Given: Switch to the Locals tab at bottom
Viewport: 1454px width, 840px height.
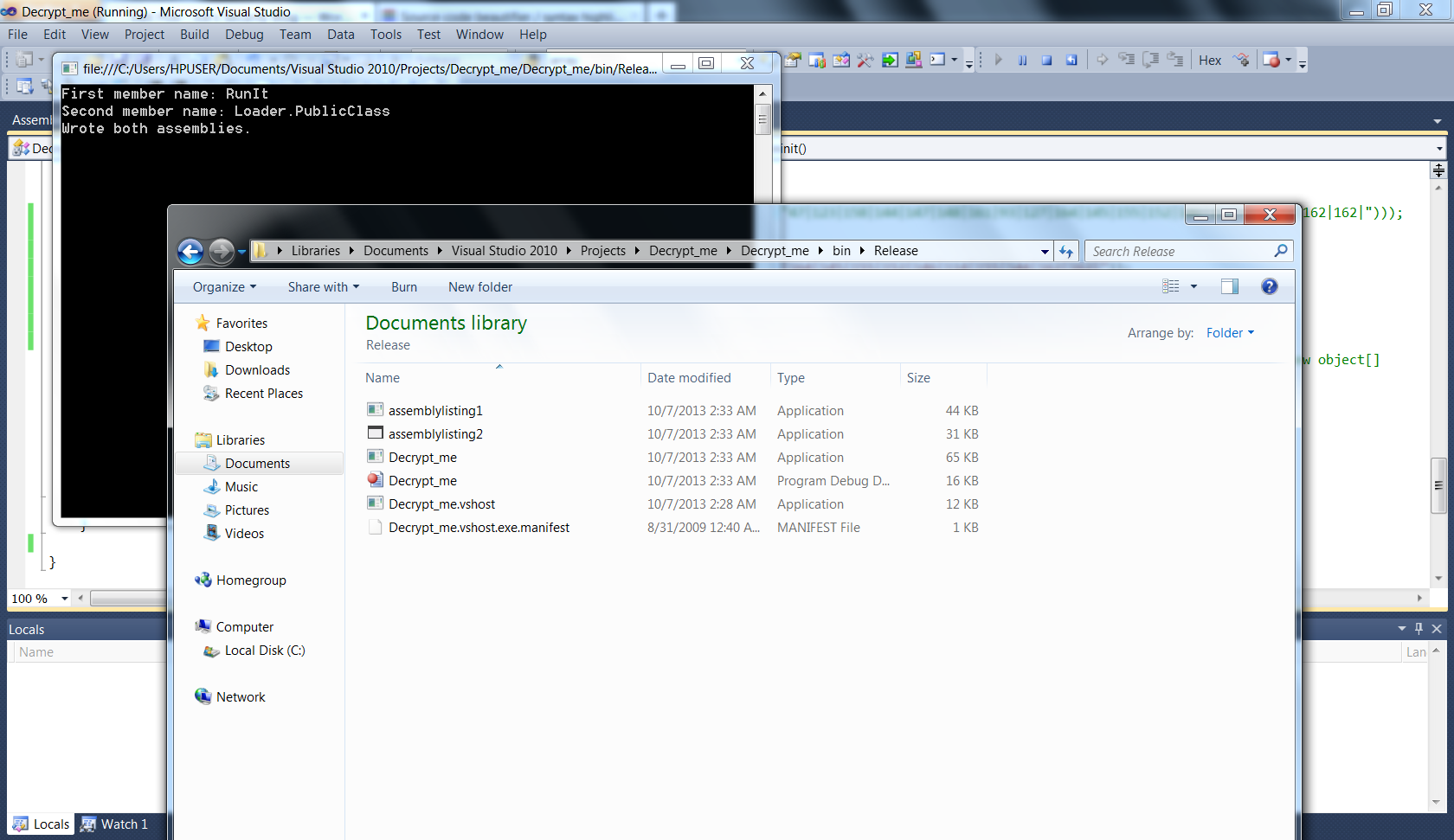Looking at the screenshot, I should tap(41, 824).
